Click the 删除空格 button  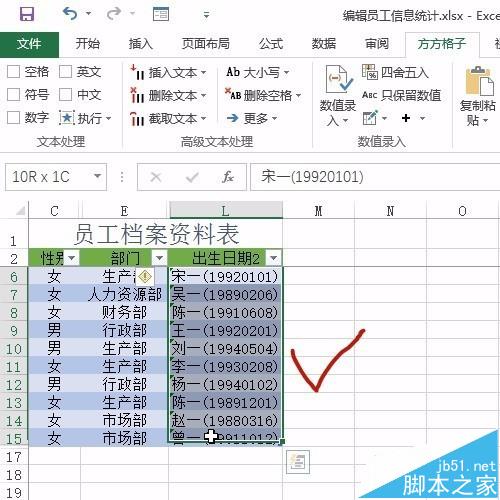tap(263, 95)
